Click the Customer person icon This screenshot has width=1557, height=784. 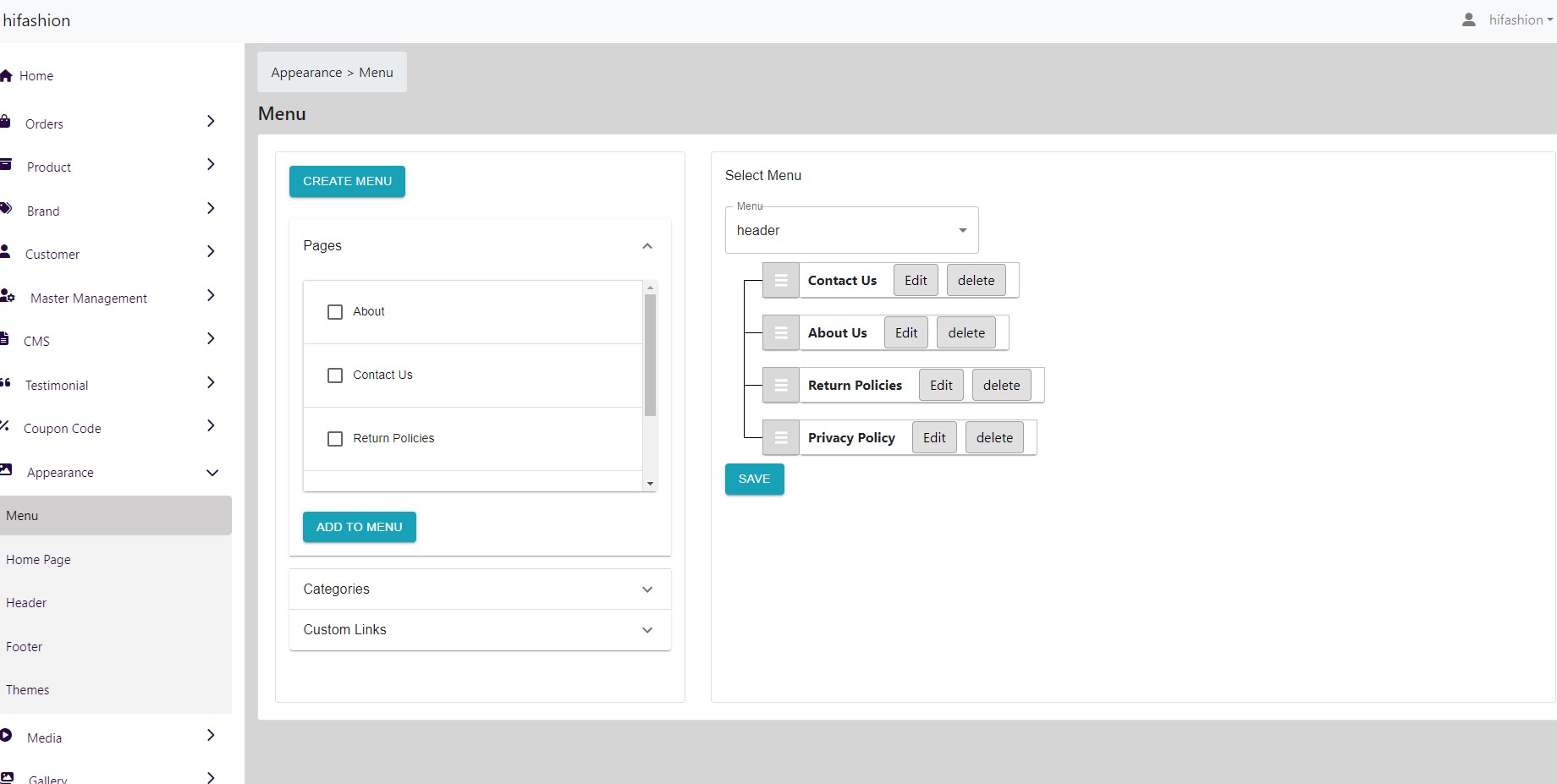[5, 251]
